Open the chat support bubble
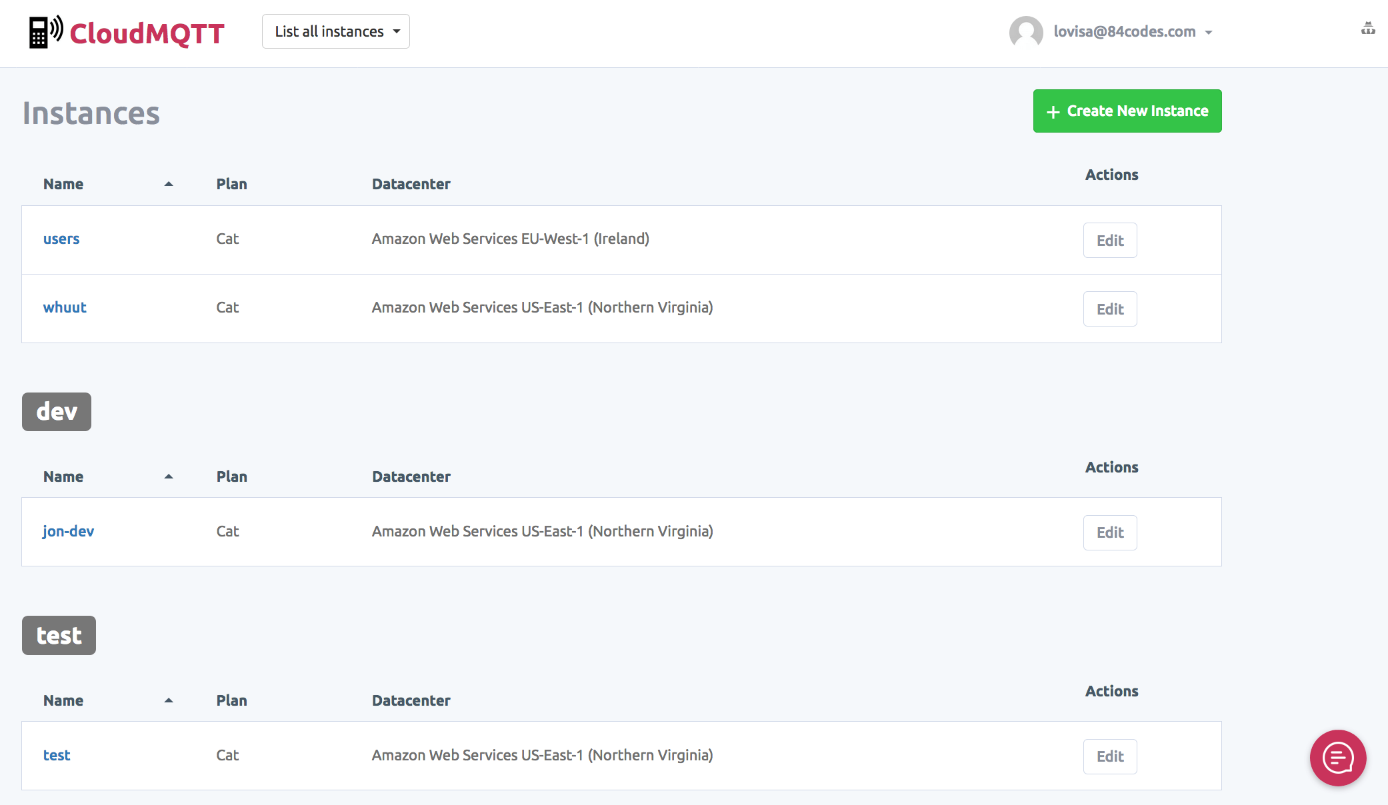The height and width of the screenshot is (805, 1388). [x=1338, y=758]
